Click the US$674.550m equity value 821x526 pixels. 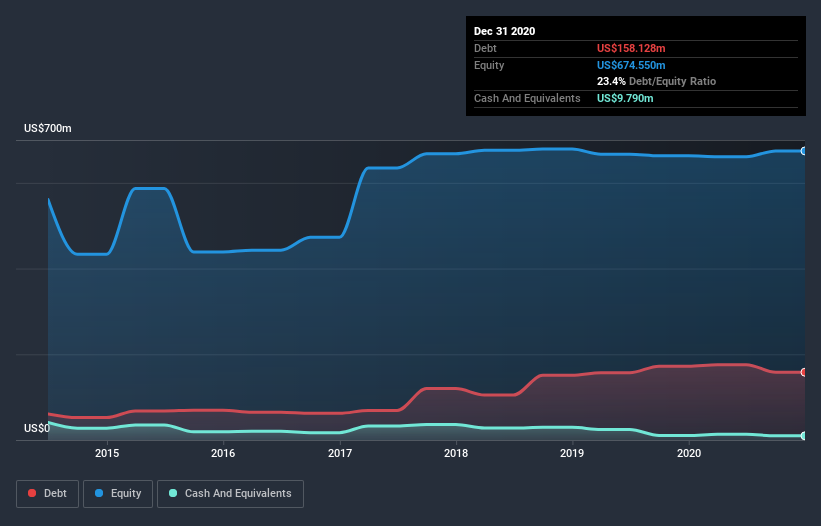pyautogui.click(x=631, y=65)
